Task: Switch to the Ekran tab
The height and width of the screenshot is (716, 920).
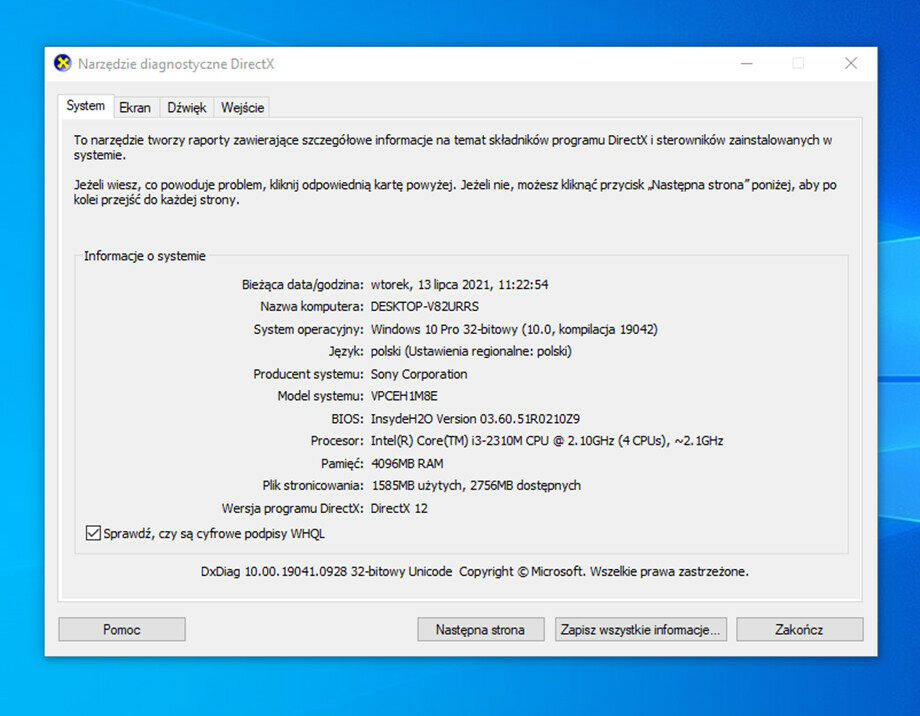Action: click(x=135, y=107)
